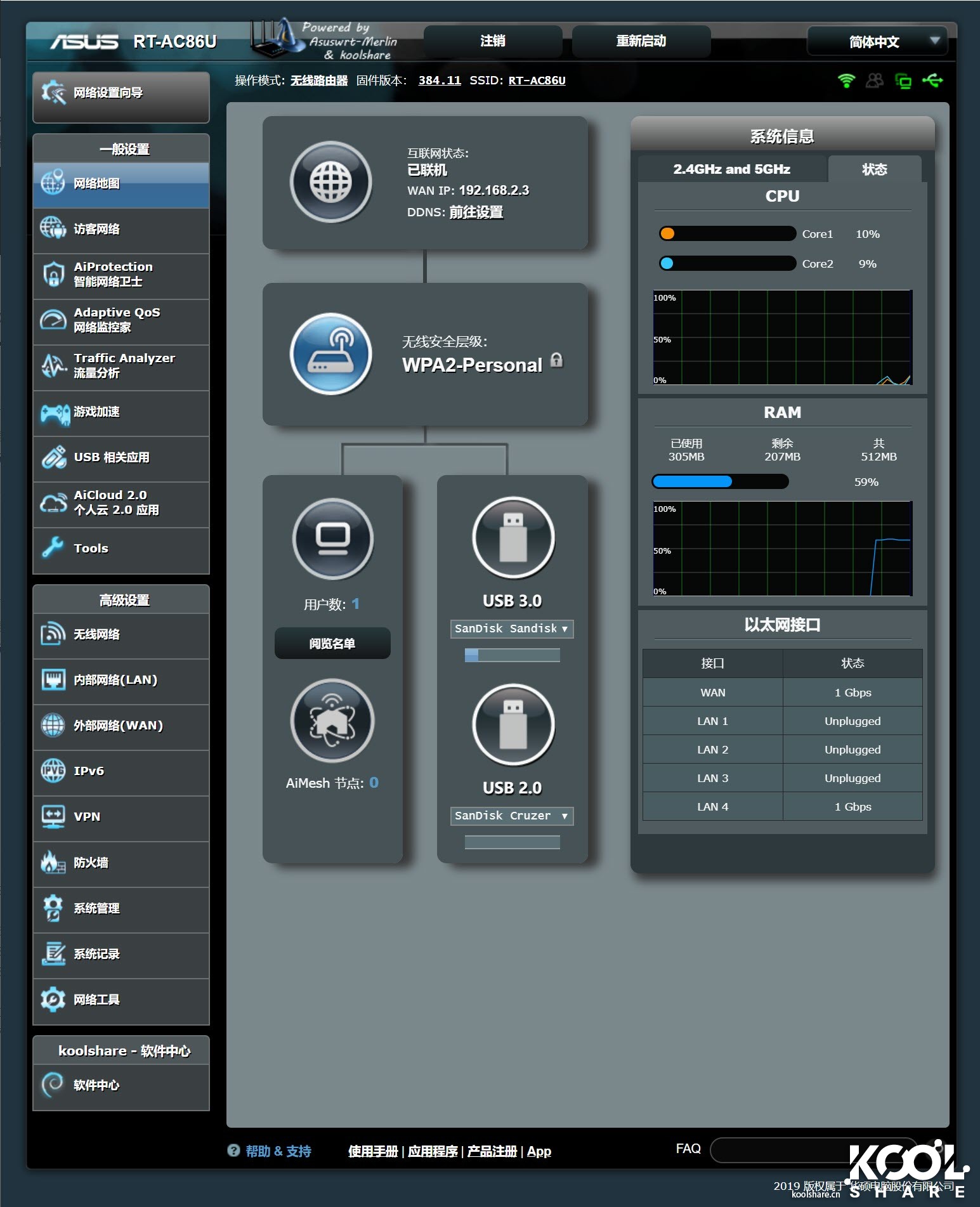Open firewall (防火墙) settings
The image size is (980, 1207).
[121, 863]
